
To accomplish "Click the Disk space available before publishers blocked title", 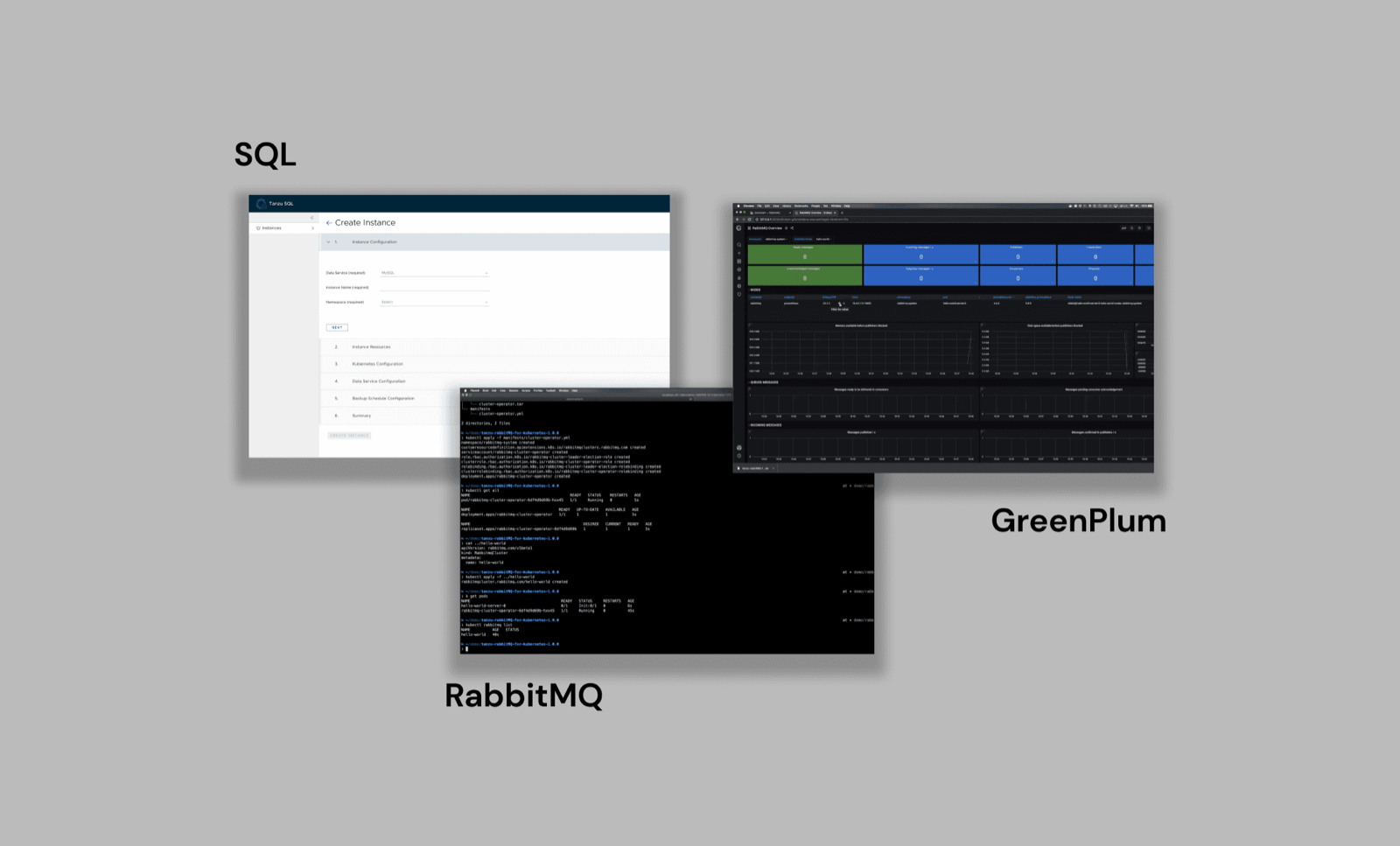I will (x=1055, y=325).
